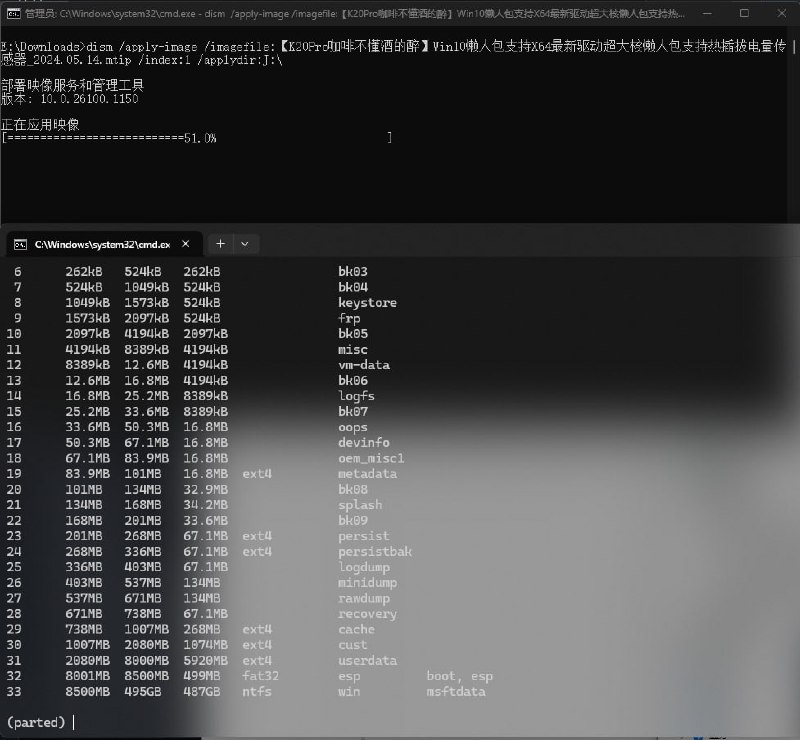Select the 'logdump' partition name
This screenshot has width=800, height=740.
coord(364,567)
